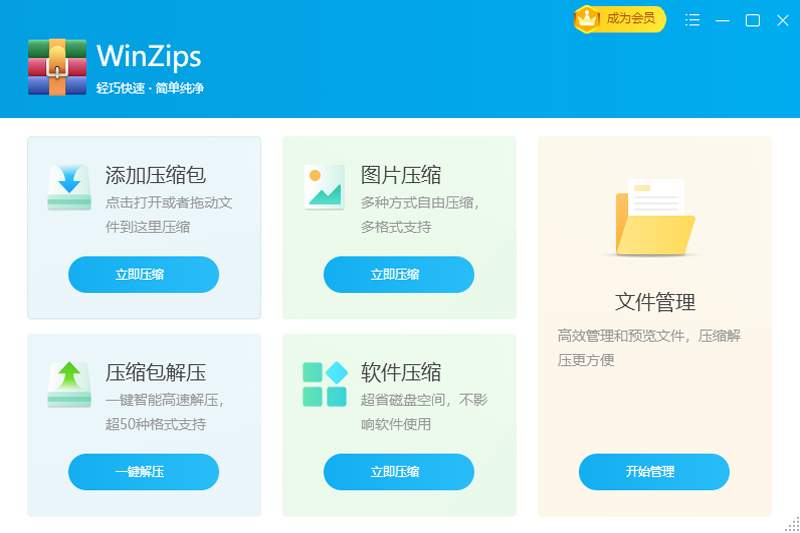Click 成为会员 to become a member
Screen dimensions: 800x533
point(631,18)
